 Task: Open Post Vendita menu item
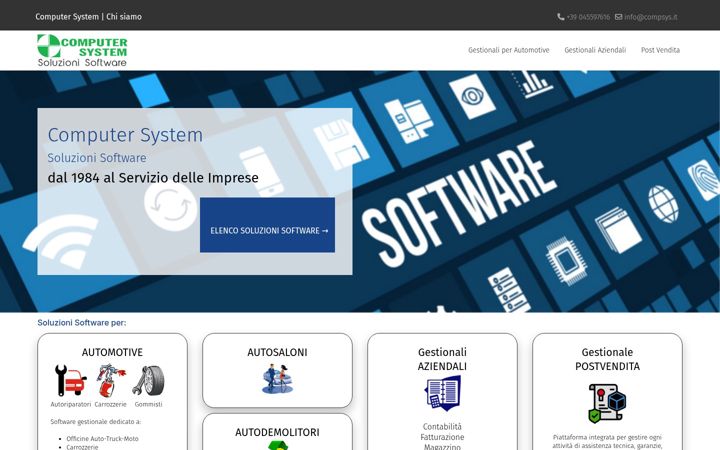coord(660,50)
